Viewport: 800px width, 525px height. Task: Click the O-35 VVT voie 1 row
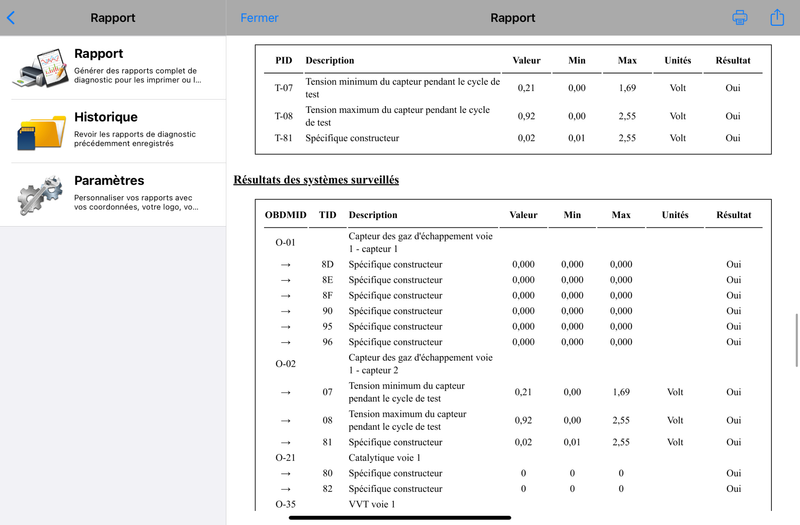tap(513, 504)
